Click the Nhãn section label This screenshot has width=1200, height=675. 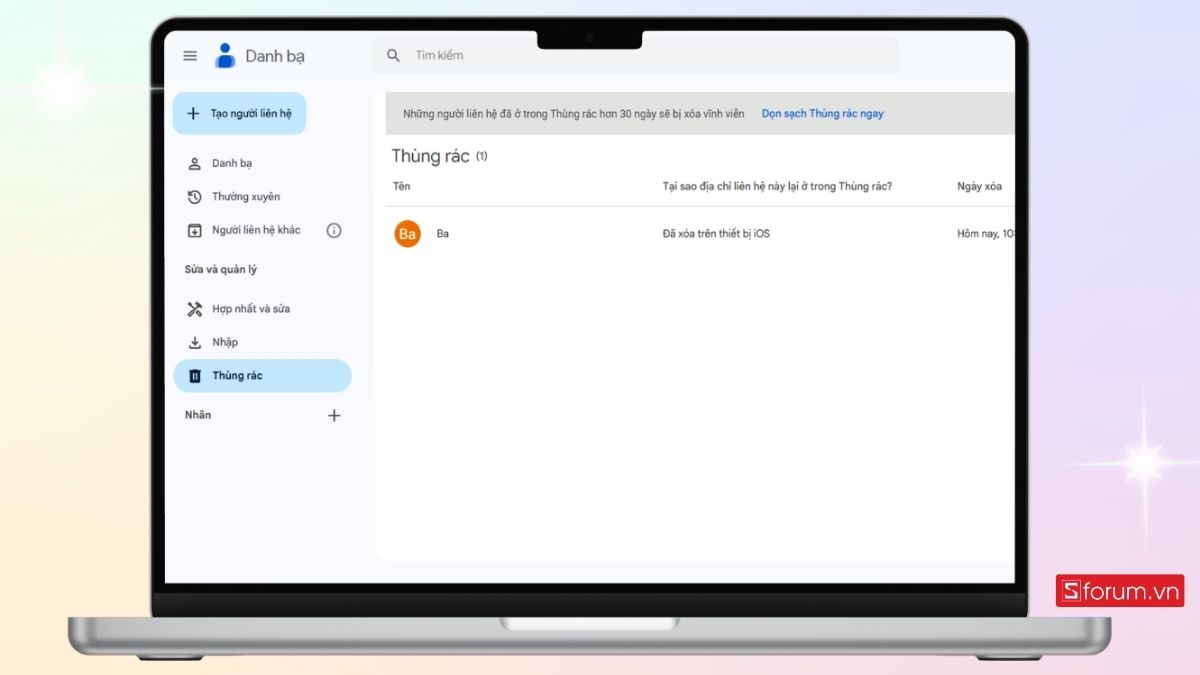coord(198,415)
